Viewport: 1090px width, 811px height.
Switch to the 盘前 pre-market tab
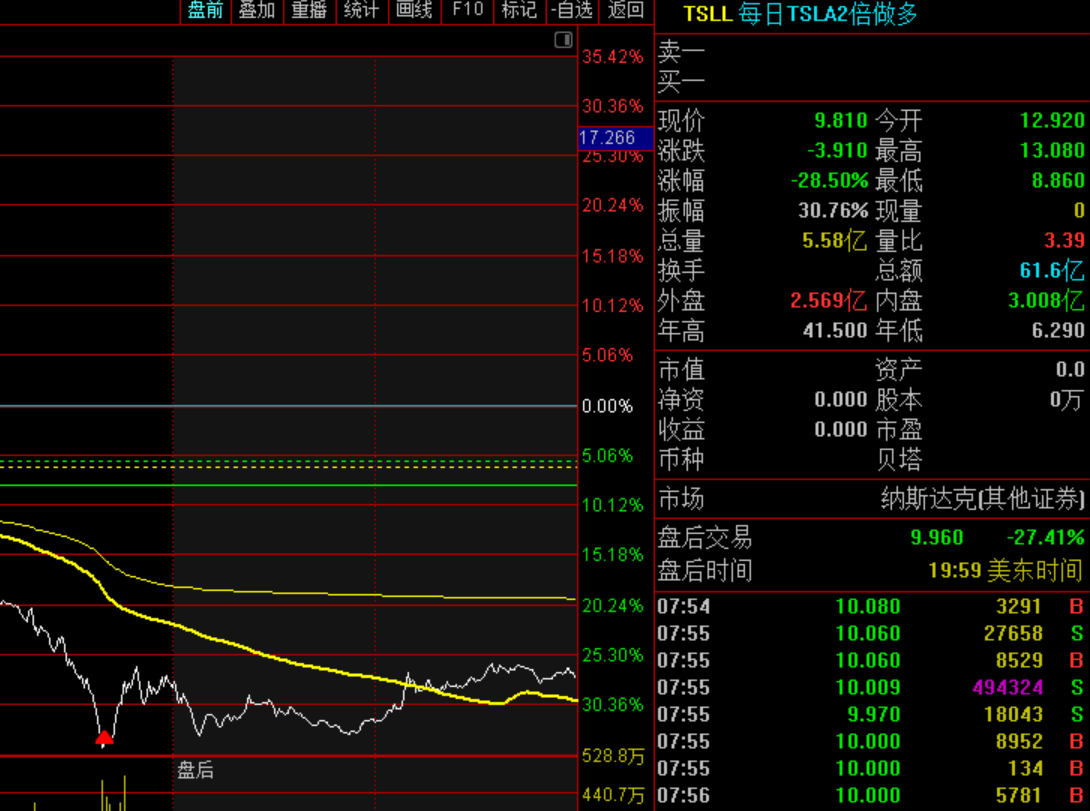[206, 10]
